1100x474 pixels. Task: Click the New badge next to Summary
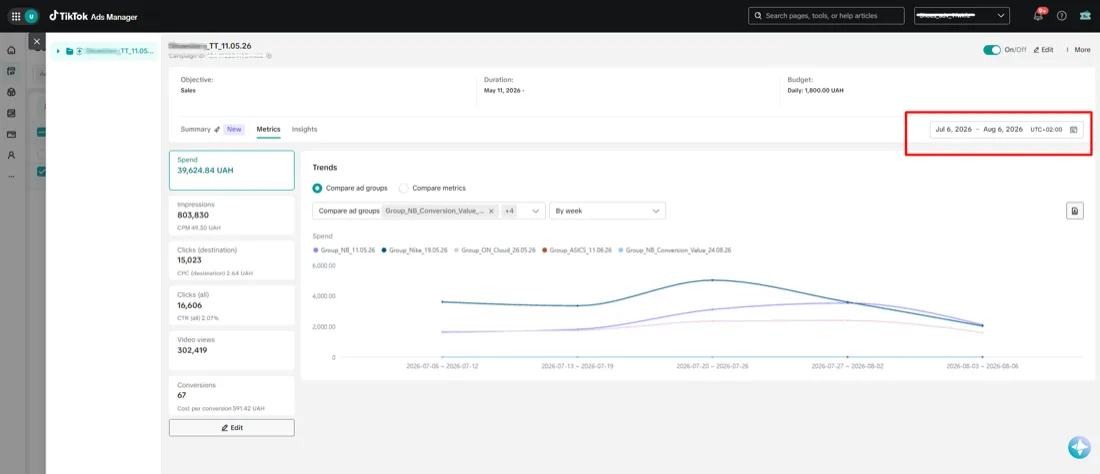[x=234, y=130]
